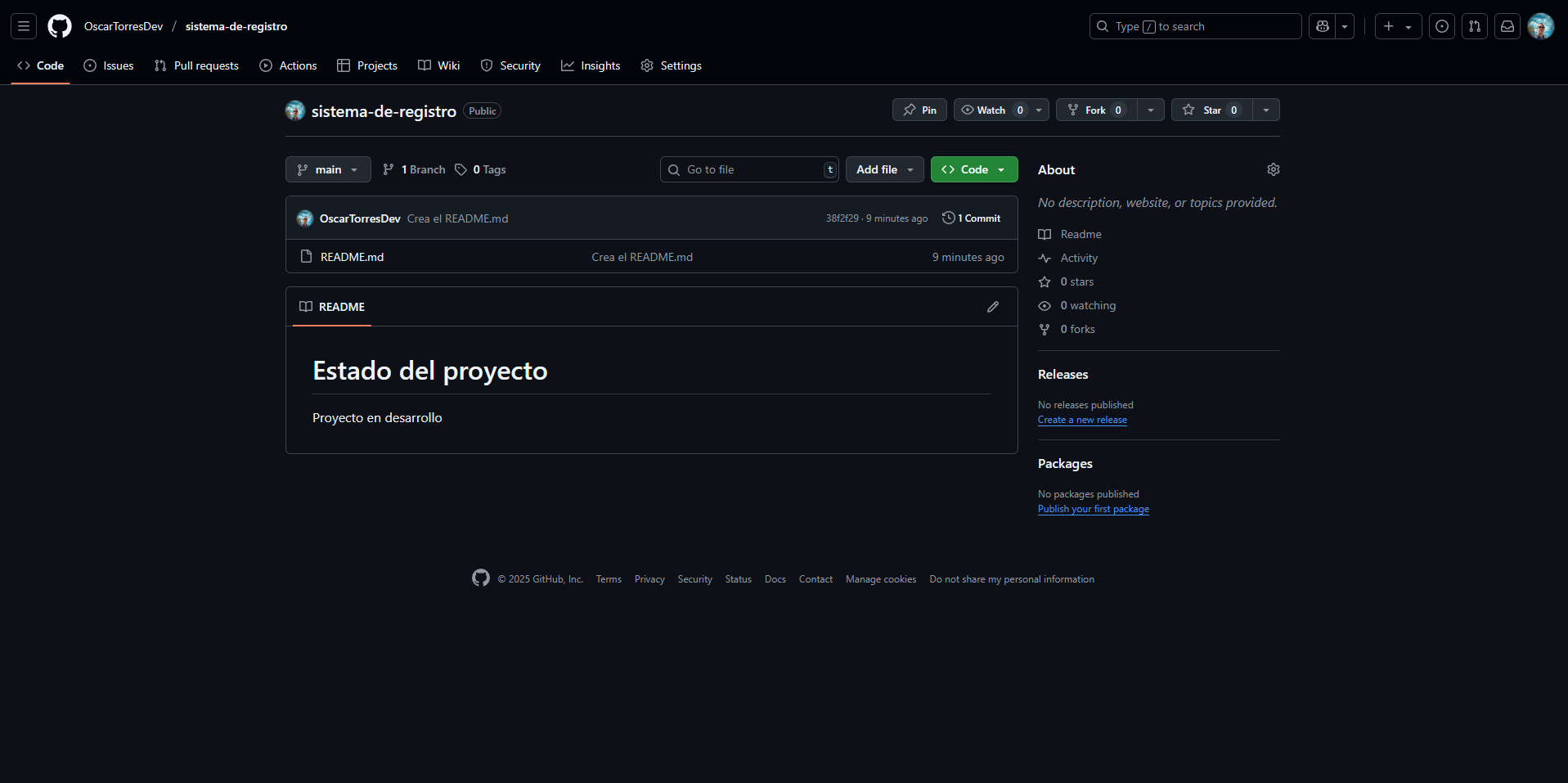Star the repository
The height and width of the screenshot is (783, 1568).
[1211, 110]
